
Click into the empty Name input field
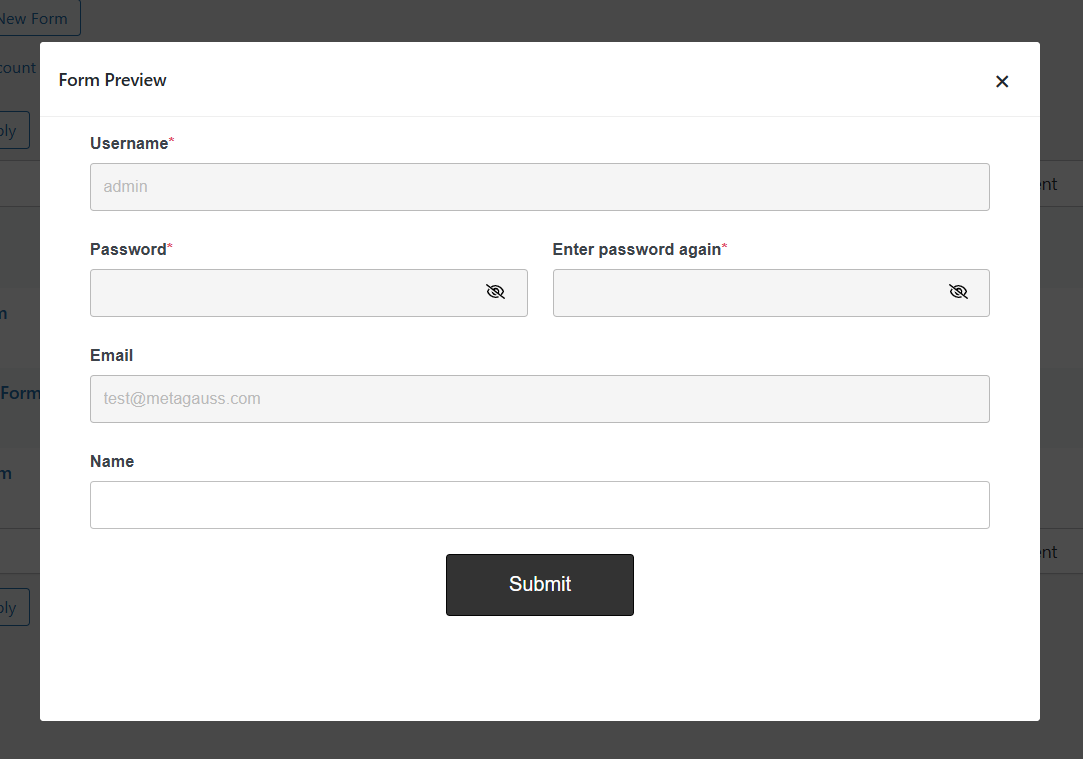(540, 504)
